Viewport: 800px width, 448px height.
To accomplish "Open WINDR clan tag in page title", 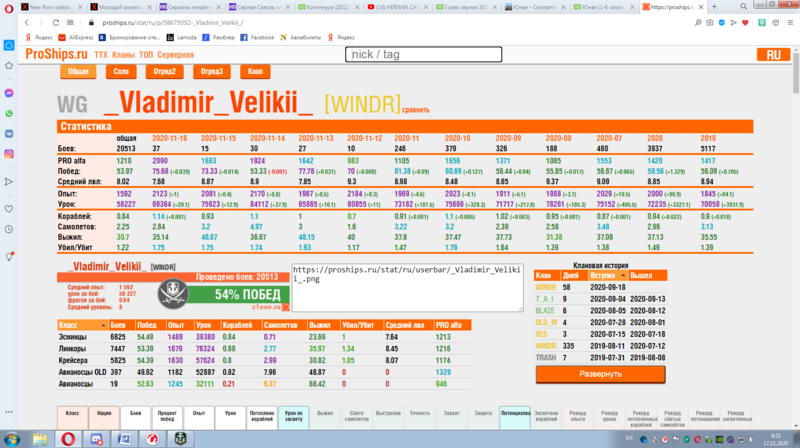I will point(363,104).
